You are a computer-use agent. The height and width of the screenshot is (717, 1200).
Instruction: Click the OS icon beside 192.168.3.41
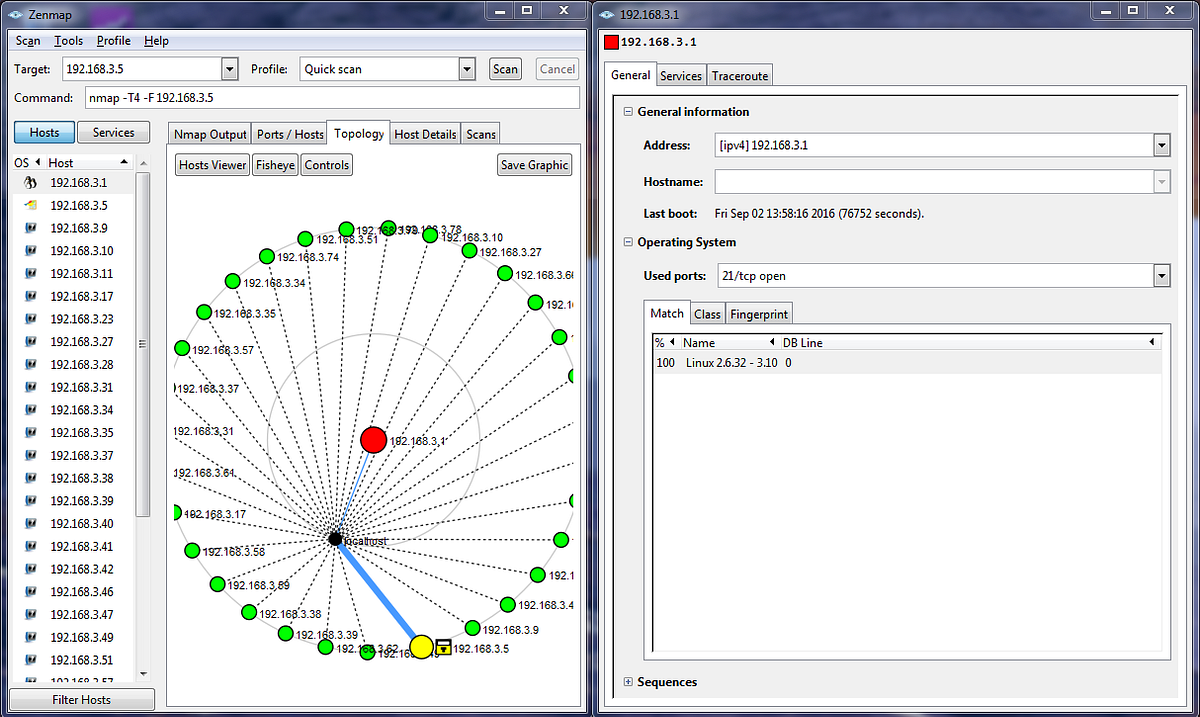point(30,547)
